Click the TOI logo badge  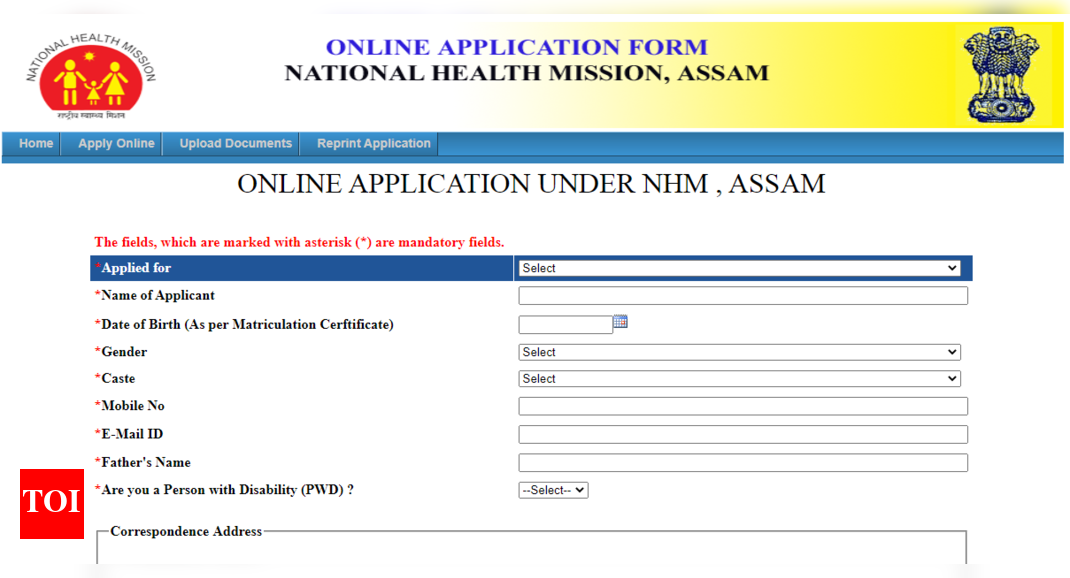(52, 503)
